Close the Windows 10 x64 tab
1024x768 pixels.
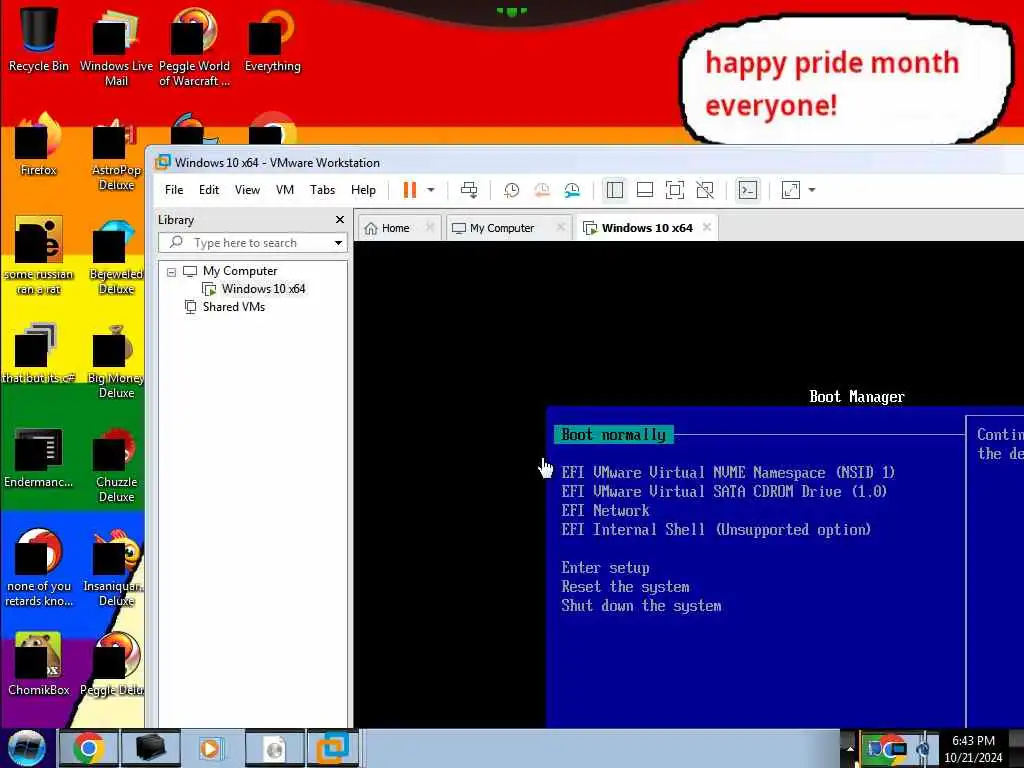point(707,227)
